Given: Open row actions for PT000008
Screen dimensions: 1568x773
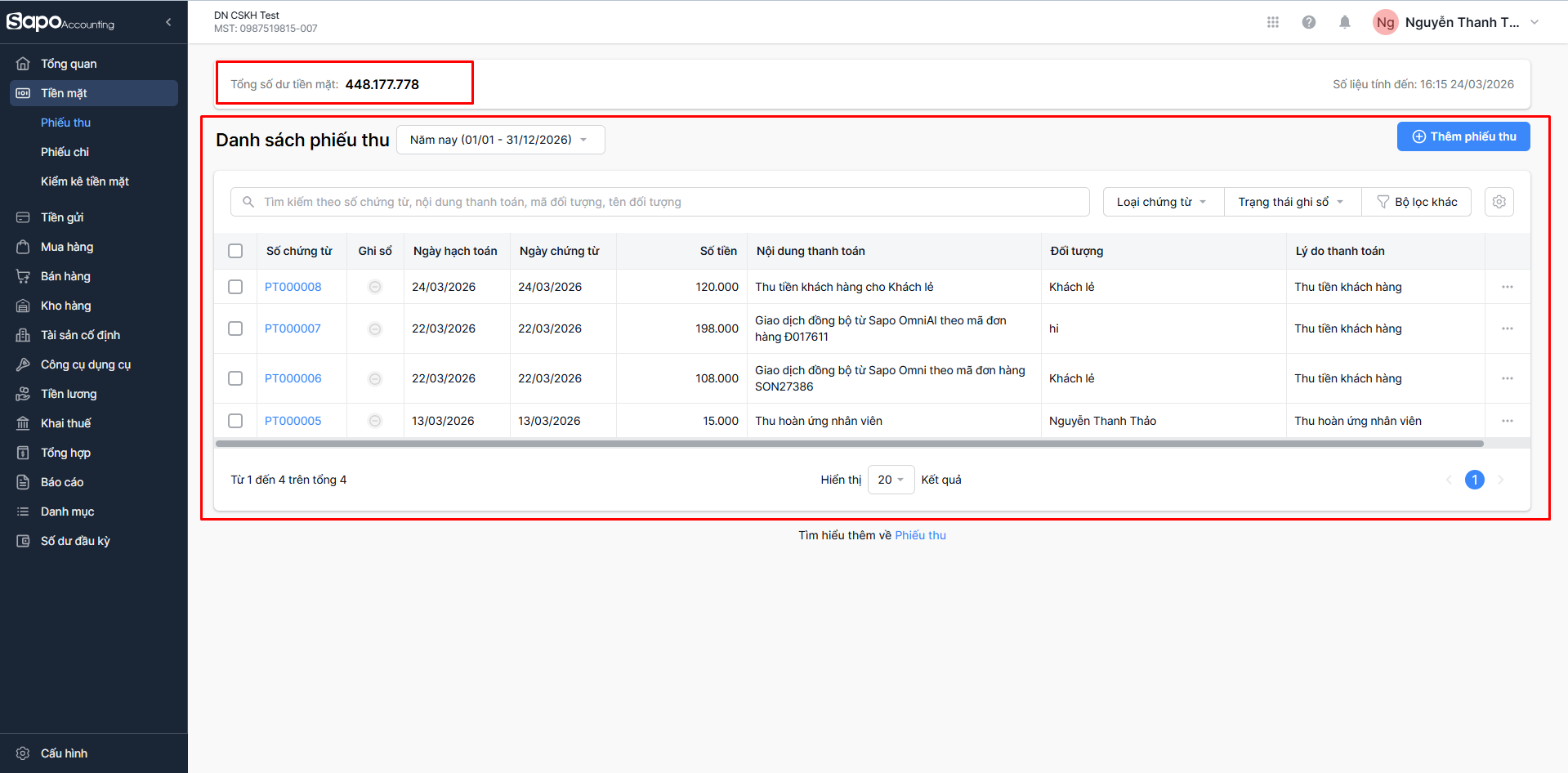Looking at the screenshot, I should tap(1508, 287).
